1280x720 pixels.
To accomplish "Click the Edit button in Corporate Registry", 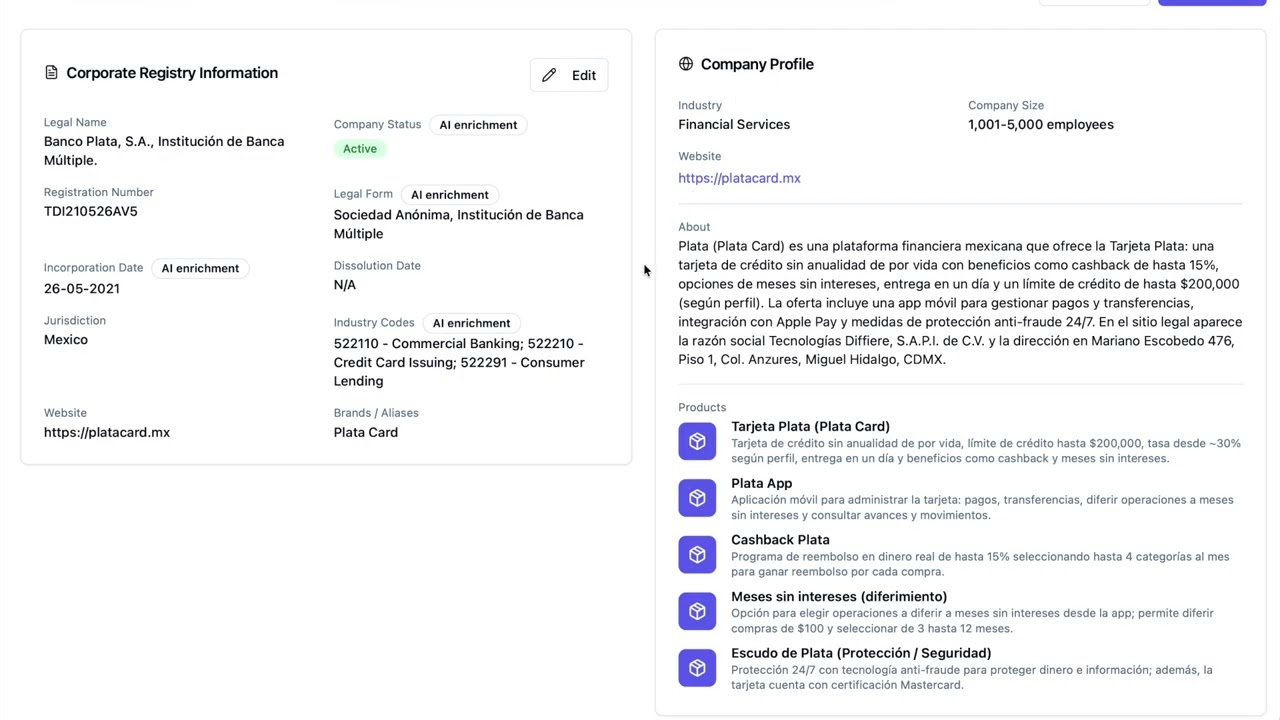I will click(x=569, y=75).
